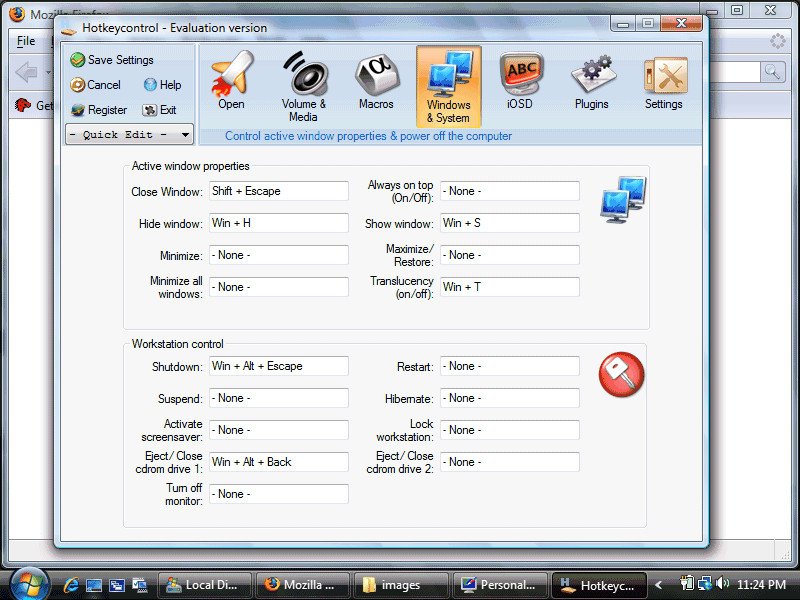Click the Cancel button
800x600 pixels.
(96, 85)
